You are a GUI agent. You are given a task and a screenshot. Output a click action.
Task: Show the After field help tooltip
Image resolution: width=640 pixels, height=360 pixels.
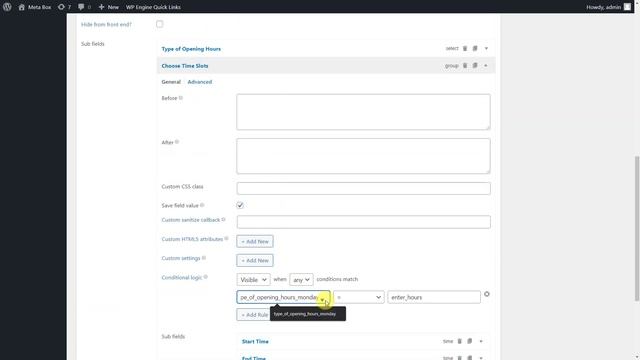pos(177,142)
